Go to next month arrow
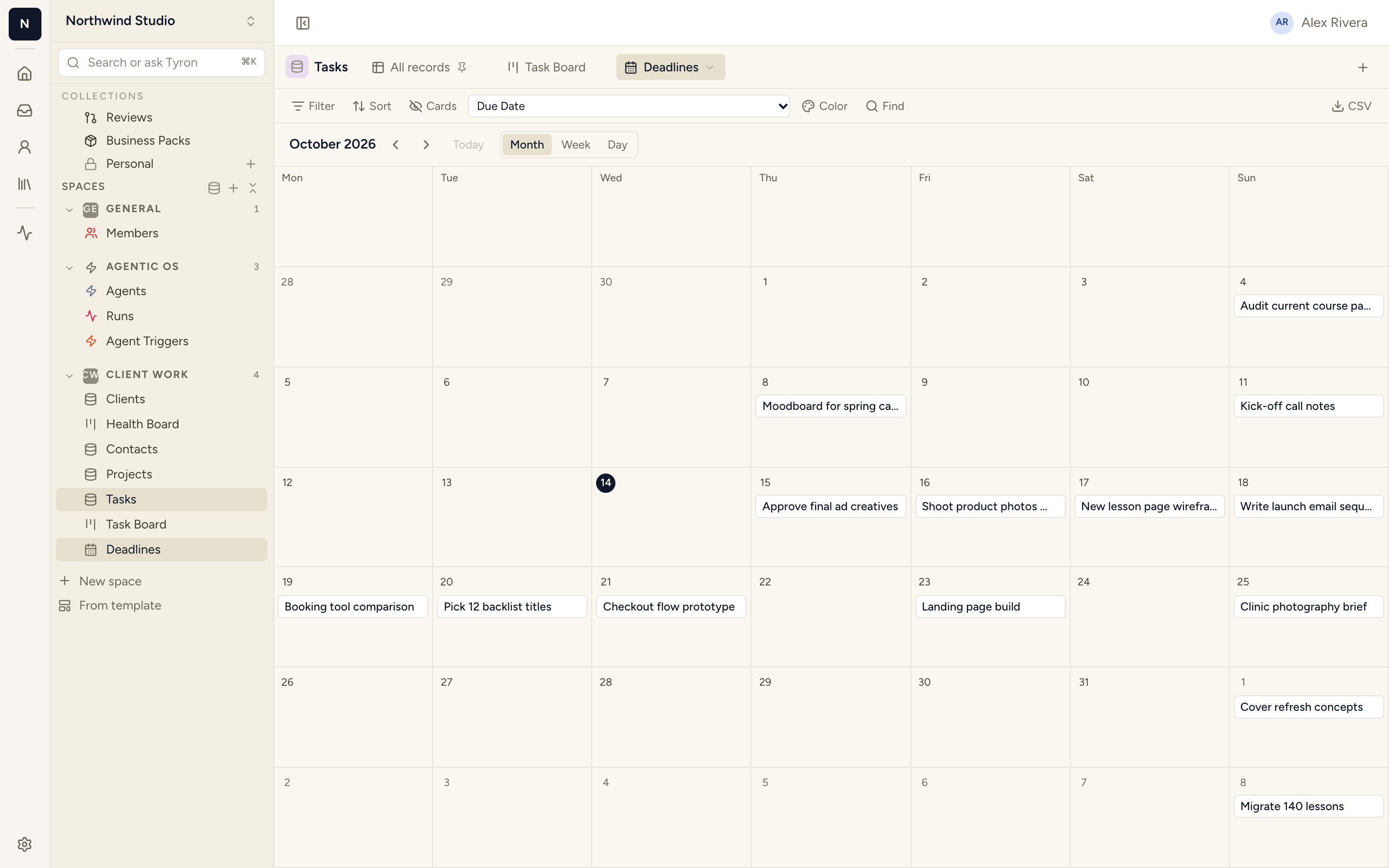 click(x=426, y=145)
